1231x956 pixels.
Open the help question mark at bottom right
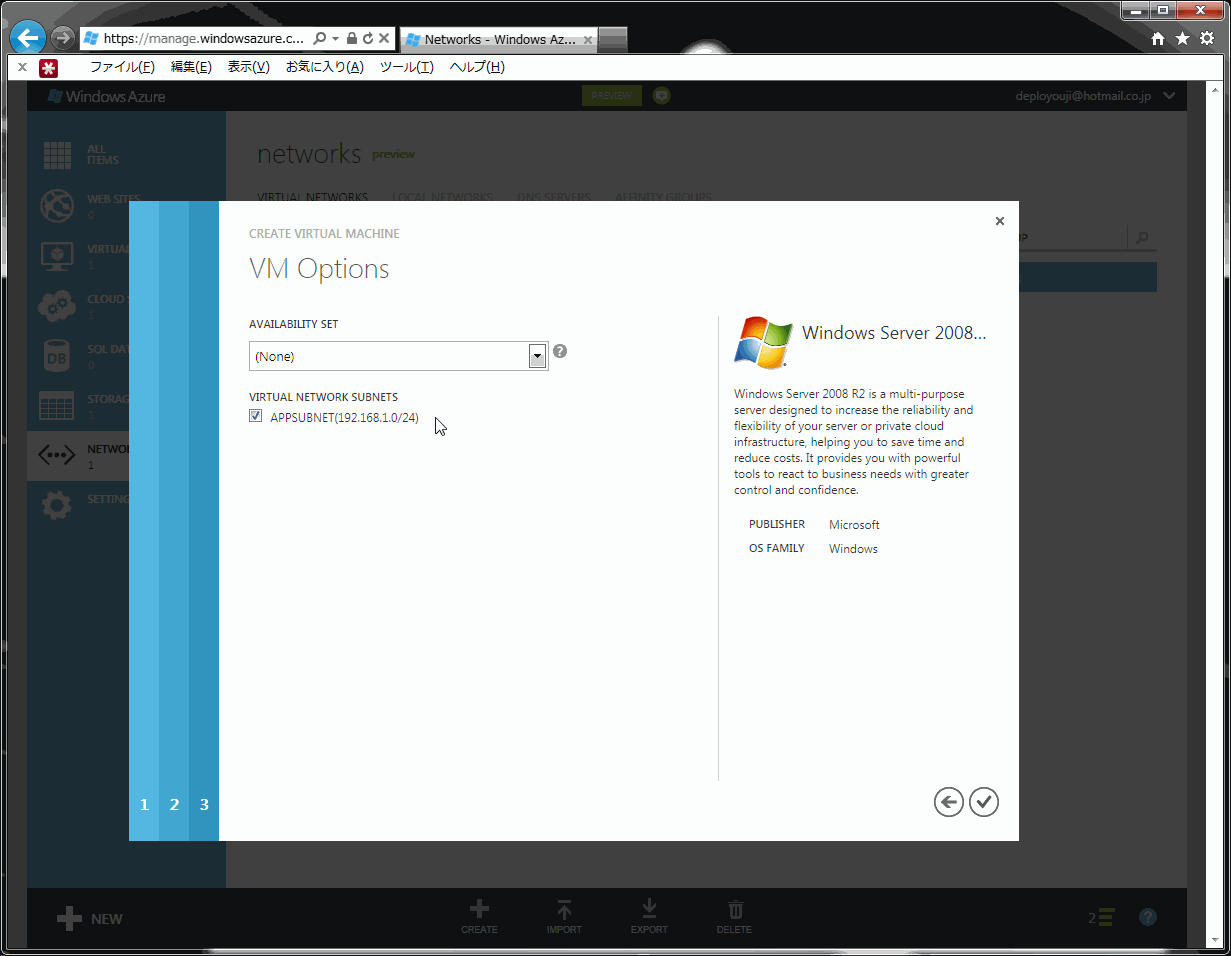point(1148,917)
